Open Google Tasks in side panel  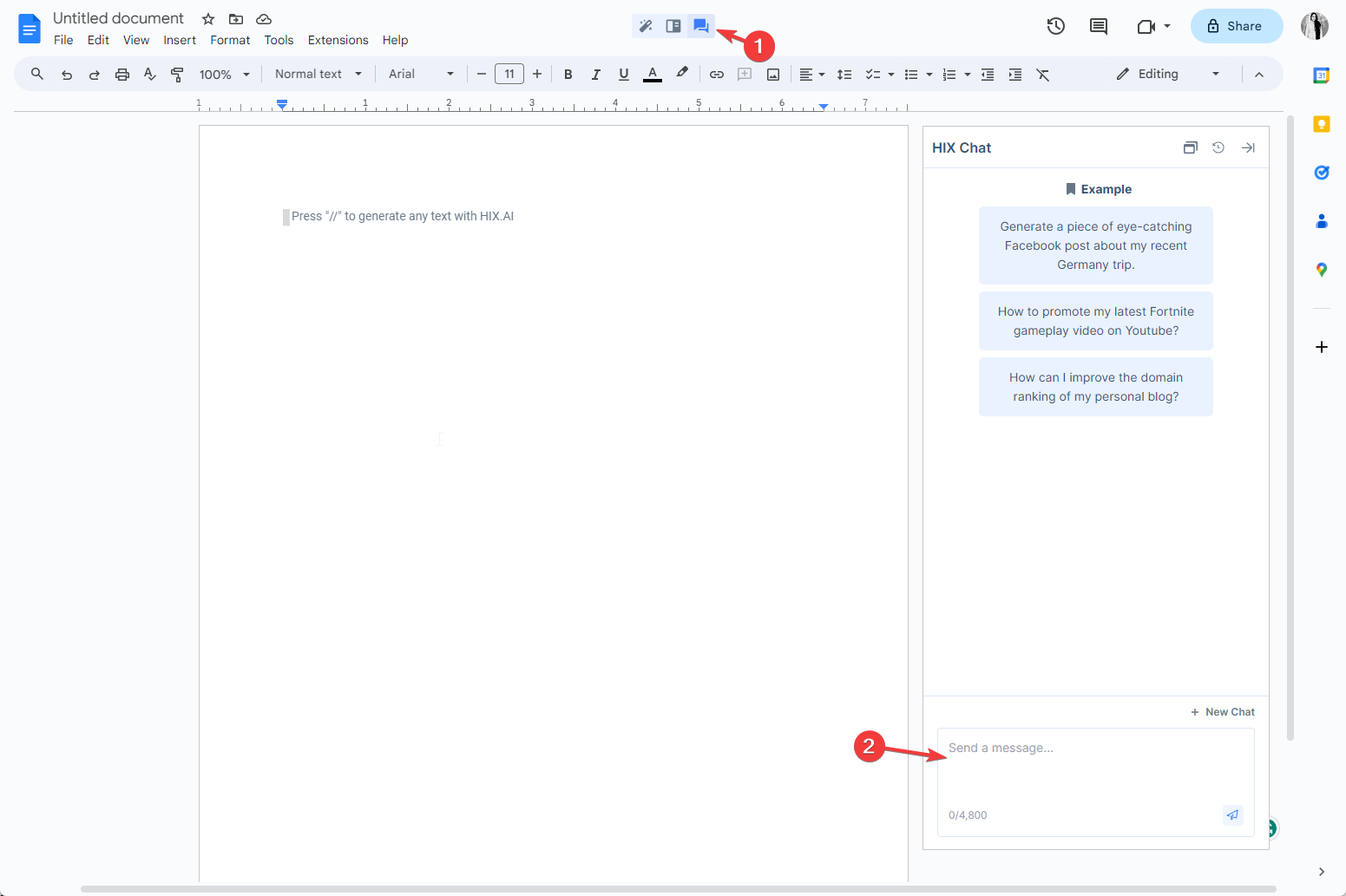(1322, 173)
